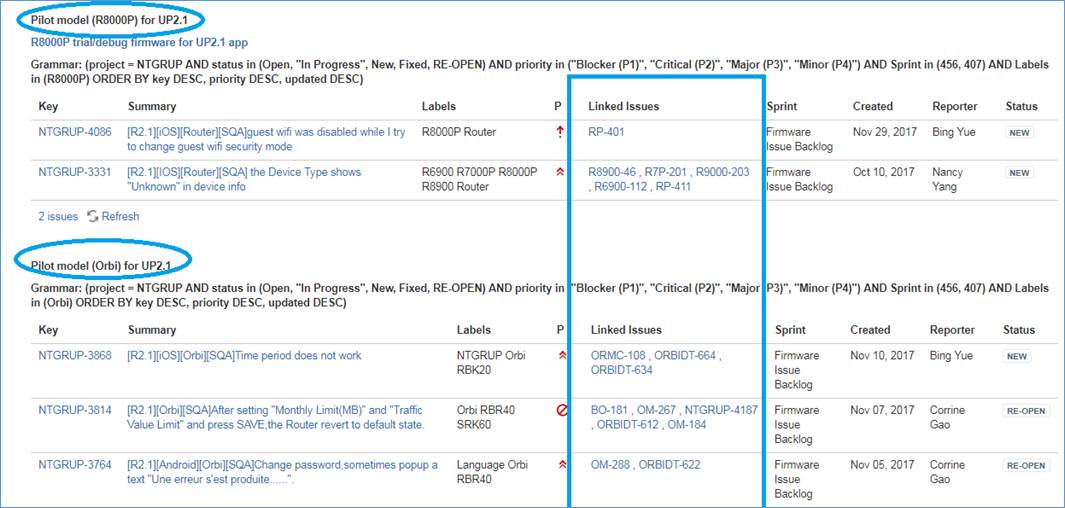The height and width of the screenshot is (508, 1065).
Task: Click the priority icon for NTGRUP-3868
Action: click(x=561, y=355)
